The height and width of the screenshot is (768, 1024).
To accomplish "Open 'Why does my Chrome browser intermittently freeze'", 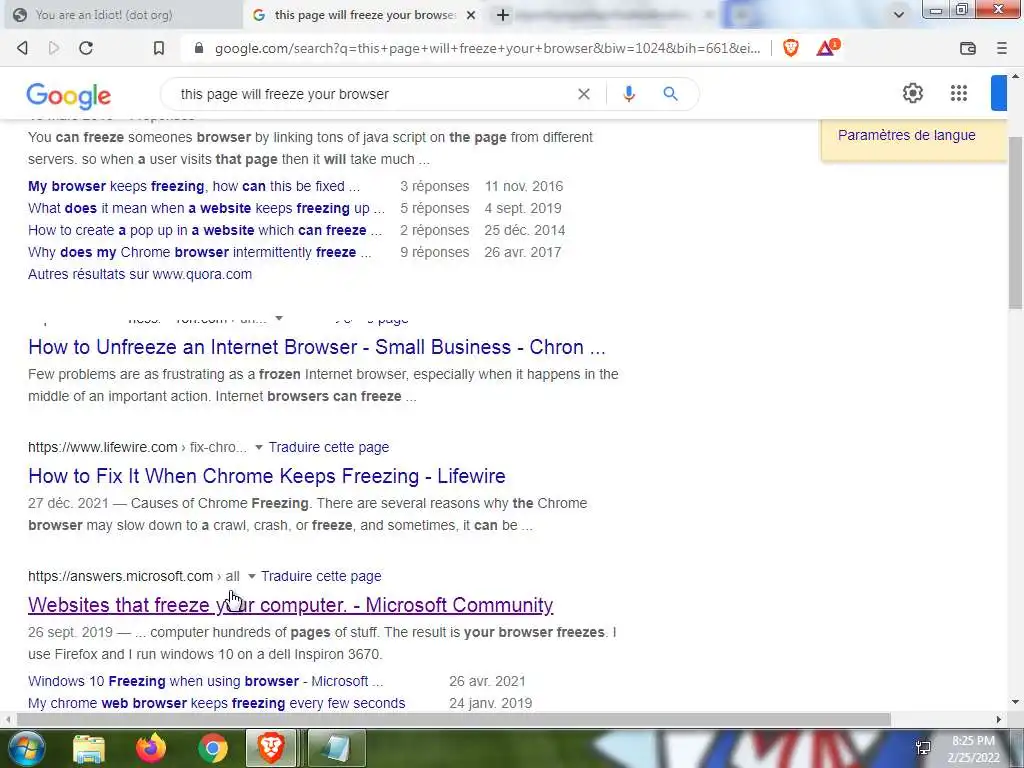I will pyautogui.click(x=200, y=252).
